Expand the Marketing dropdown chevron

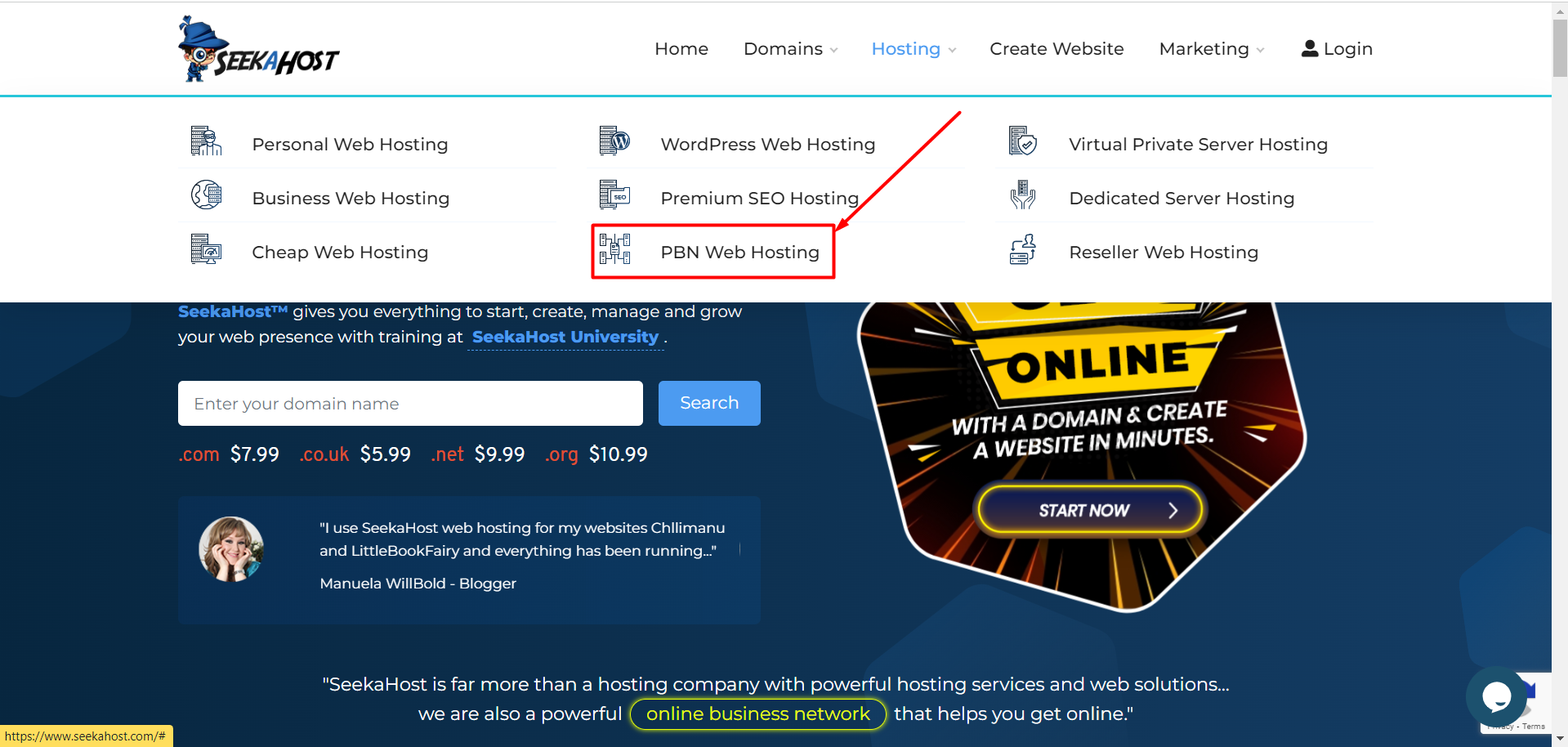point(1260,51)
